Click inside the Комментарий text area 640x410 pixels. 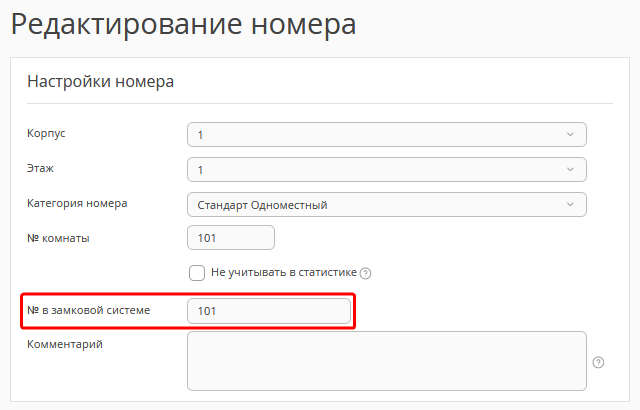tap(386, 360)
